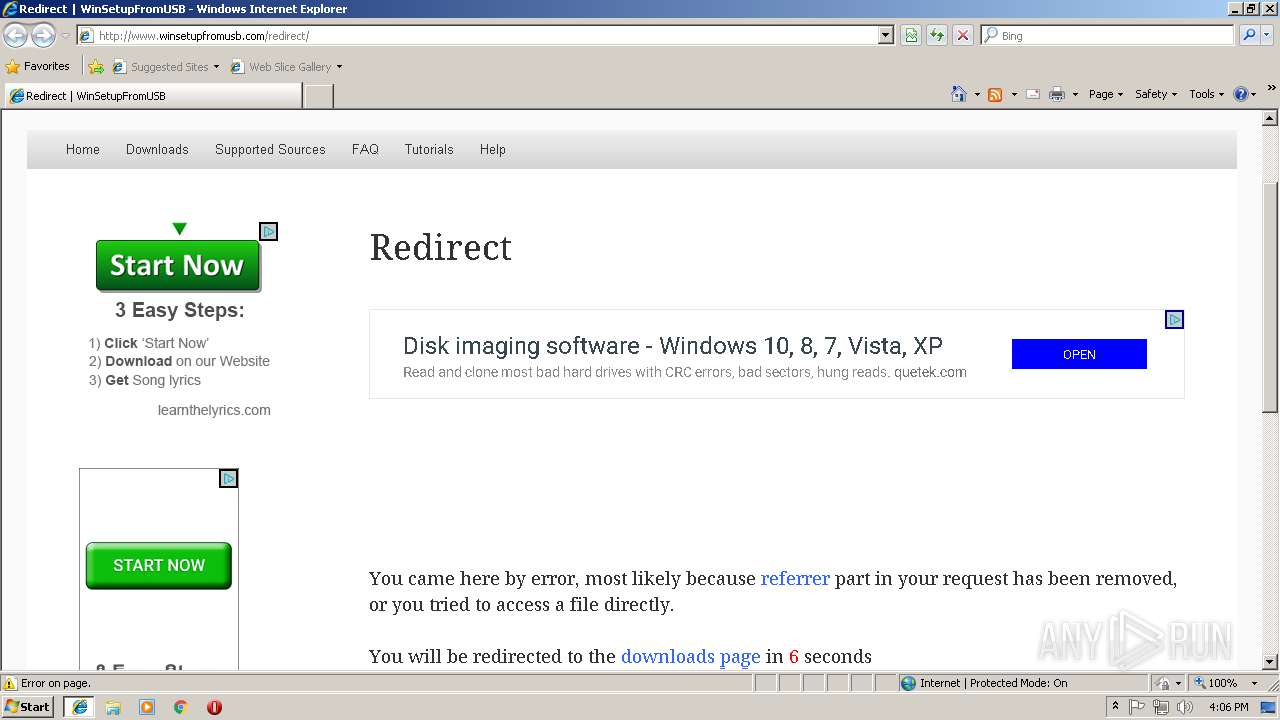The image size is (1280, 720).
Task: Go to browser Home page icon
Action: pyautogui.click(x=959, y=94)
